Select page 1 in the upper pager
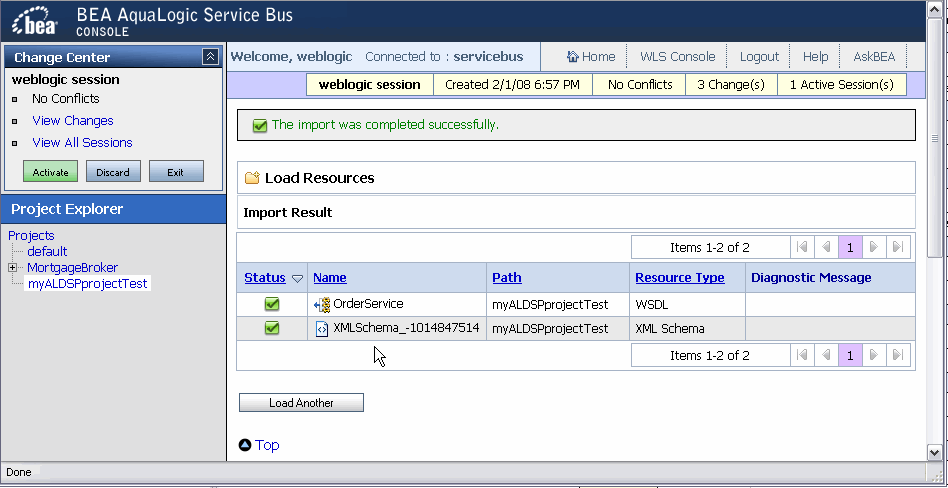 [850, 247]
